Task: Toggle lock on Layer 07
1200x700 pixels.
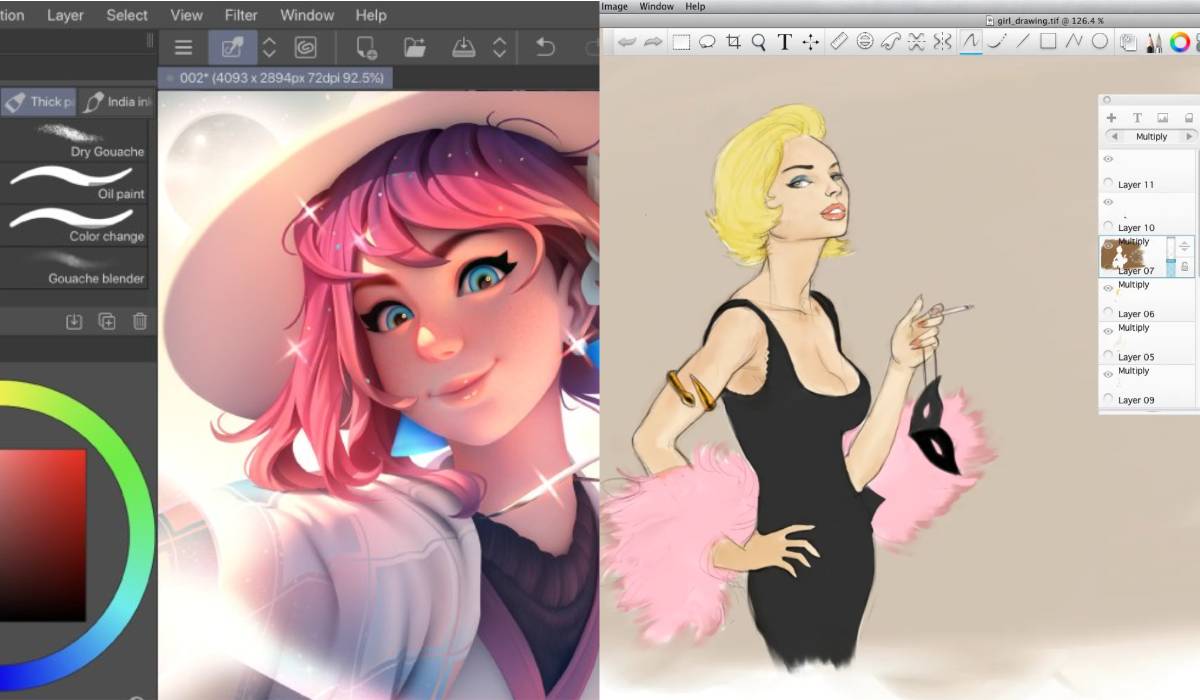Action: coord(1184,267)
